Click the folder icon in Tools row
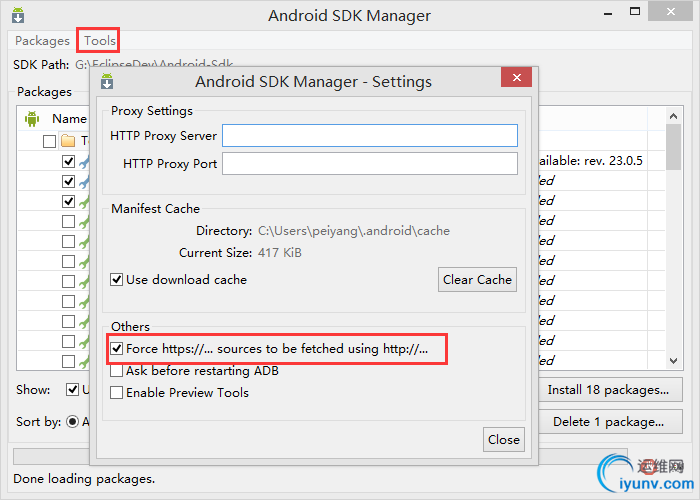The width and height of the screenshot is (700, 500). (68, 141)
